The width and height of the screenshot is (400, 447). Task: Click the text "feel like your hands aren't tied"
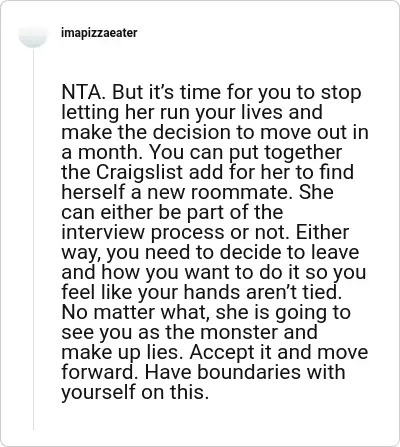click(202, 292)
